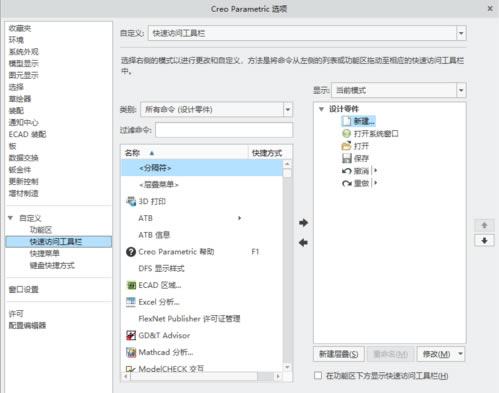Select the 3D 打印 command icon

click(x=131, y=201)
